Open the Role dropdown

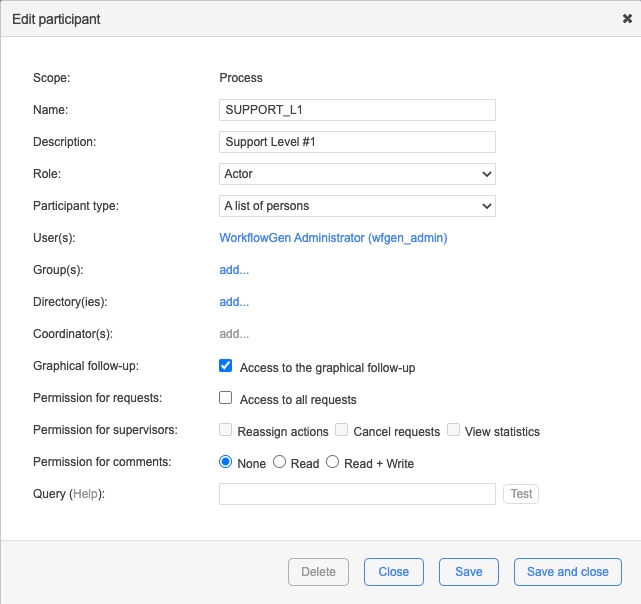click(x=357, y=174)
